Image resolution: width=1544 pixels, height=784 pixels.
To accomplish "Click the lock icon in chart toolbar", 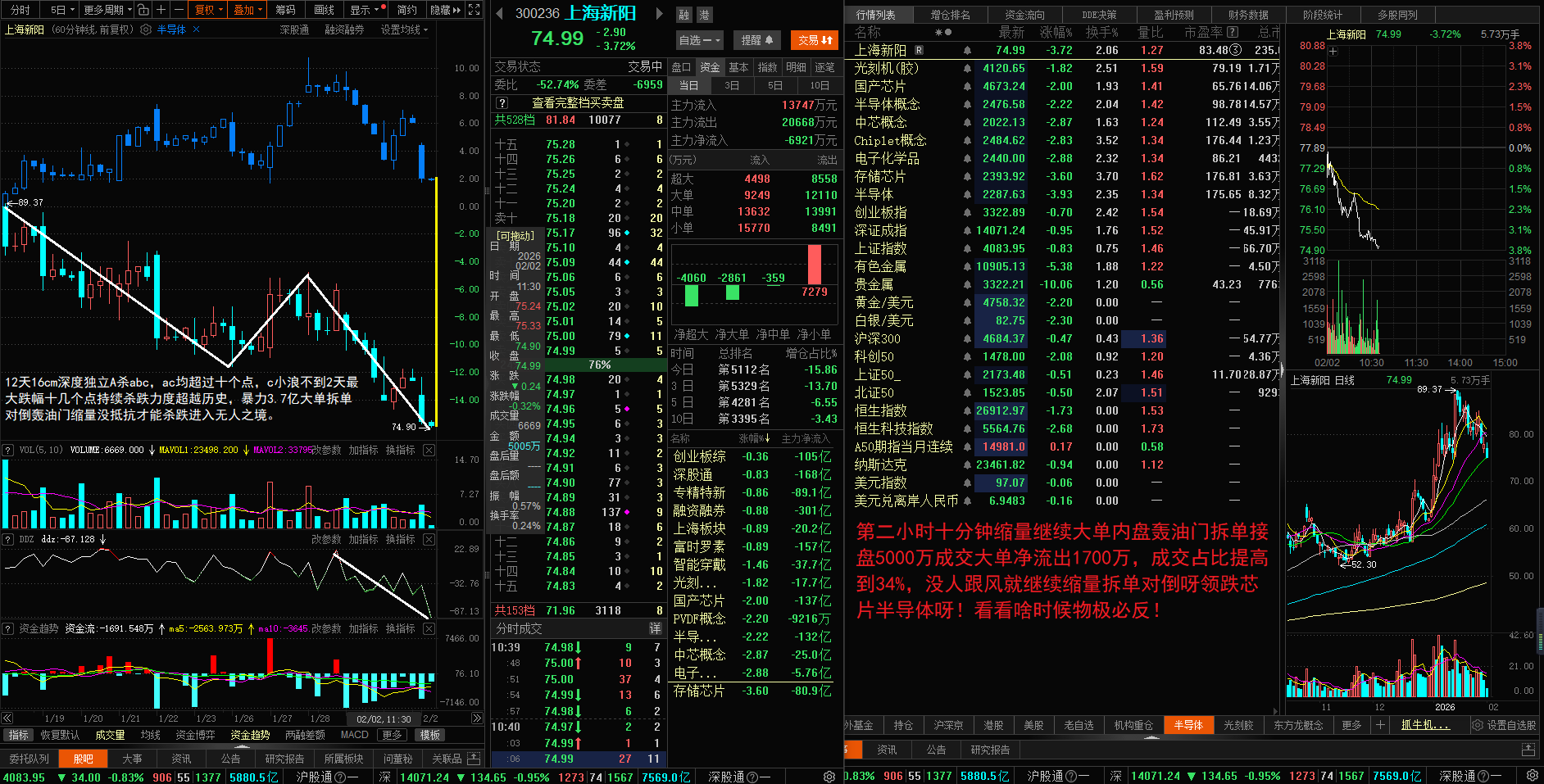I will click(x=143, y=10).
